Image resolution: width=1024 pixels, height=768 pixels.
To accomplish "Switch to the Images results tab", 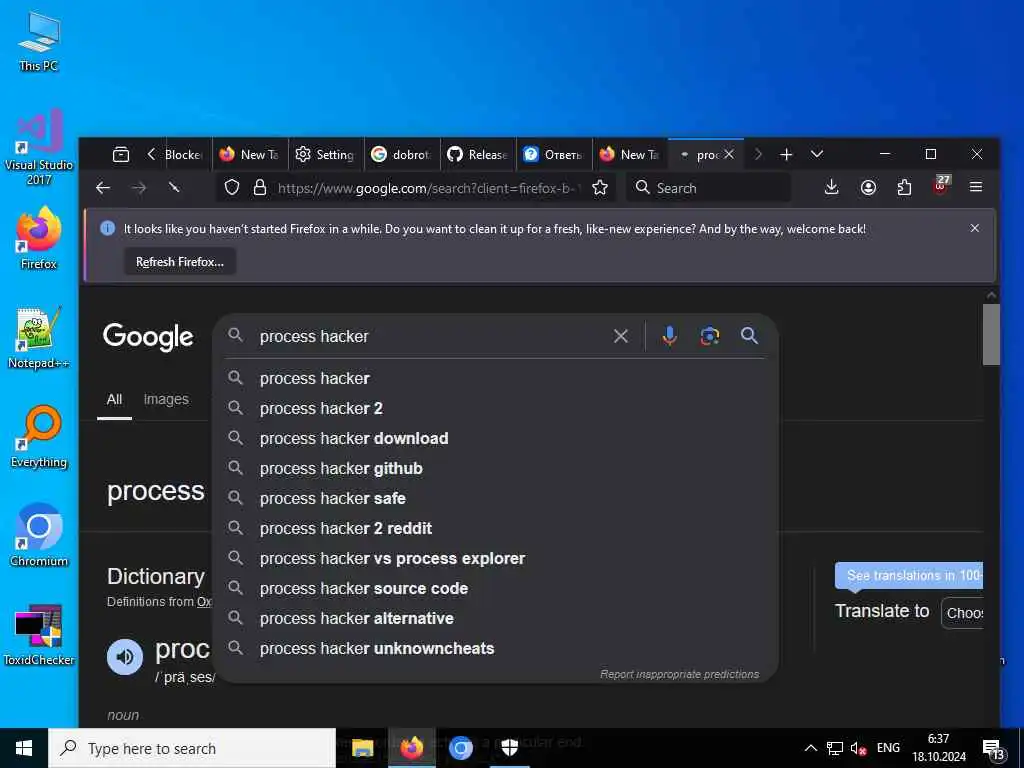I will click(166, 400).
